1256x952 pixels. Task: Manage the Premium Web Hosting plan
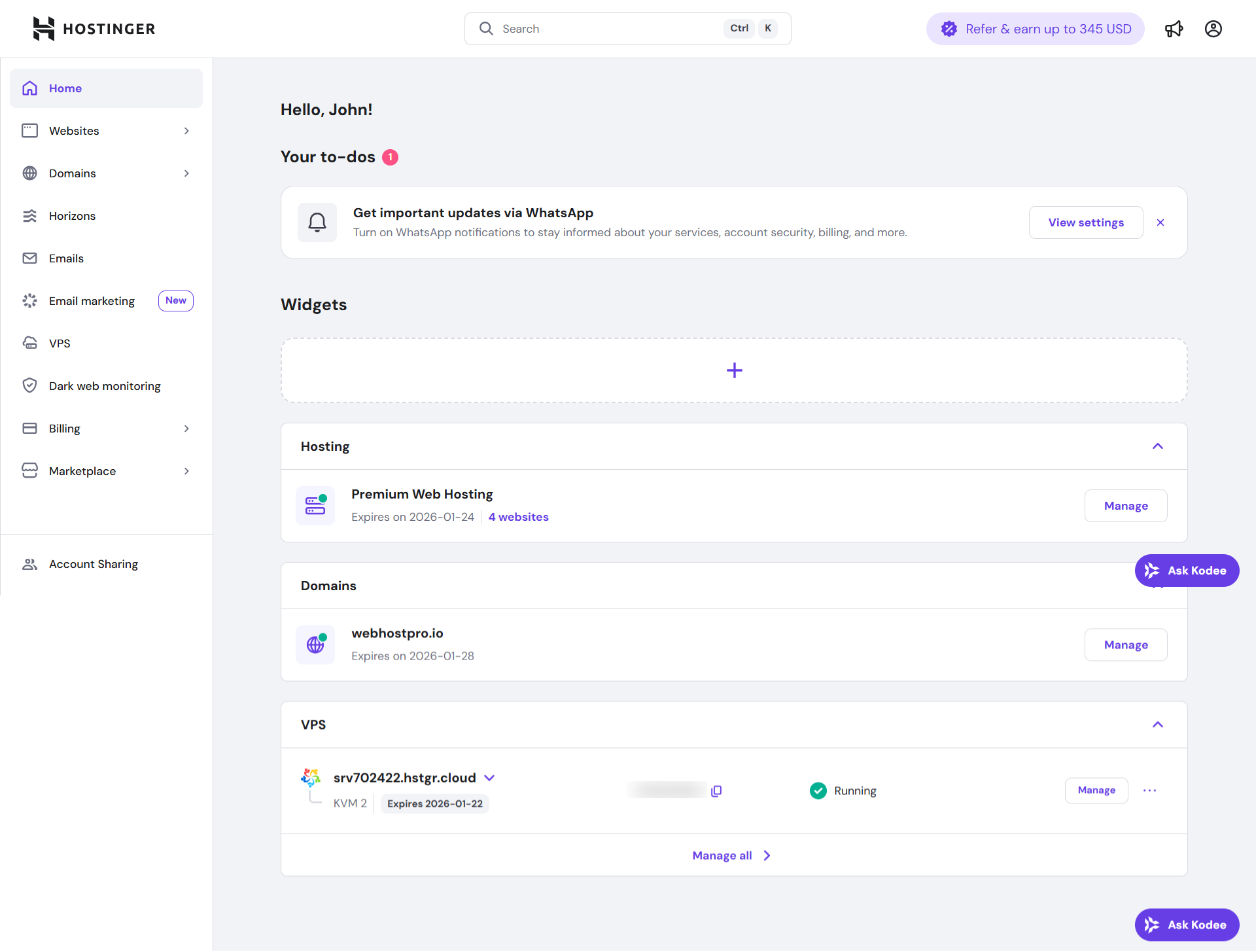pos(1126,506)
